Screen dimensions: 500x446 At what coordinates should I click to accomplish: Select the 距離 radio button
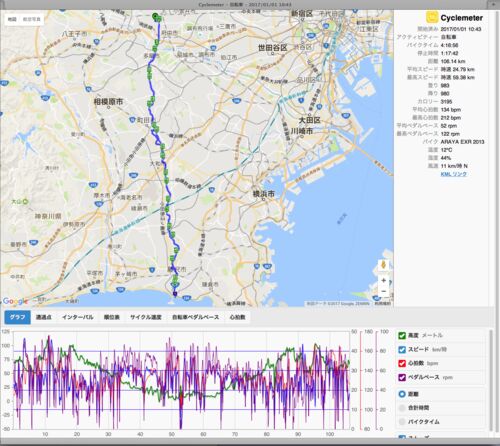pos(402,394)
